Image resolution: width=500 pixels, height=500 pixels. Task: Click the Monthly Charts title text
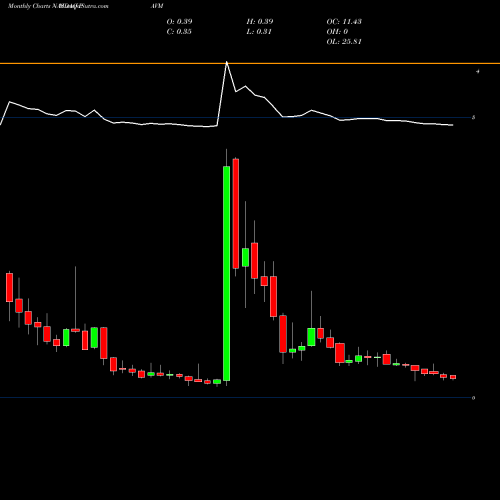click(29, 6)
